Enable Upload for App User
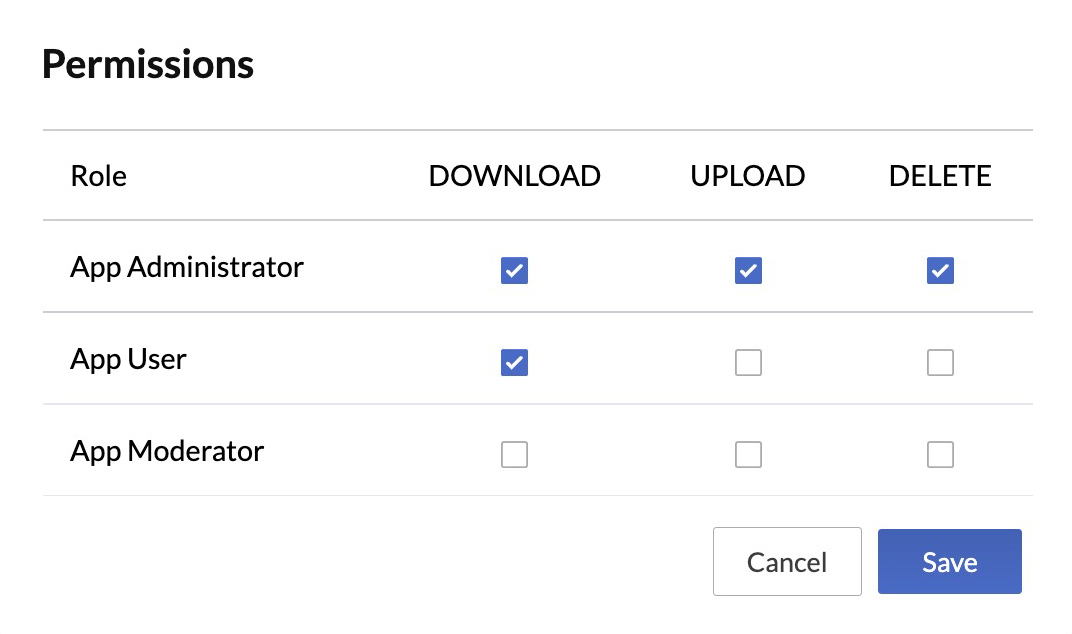 pyautogui.click(x=748, y=362)
